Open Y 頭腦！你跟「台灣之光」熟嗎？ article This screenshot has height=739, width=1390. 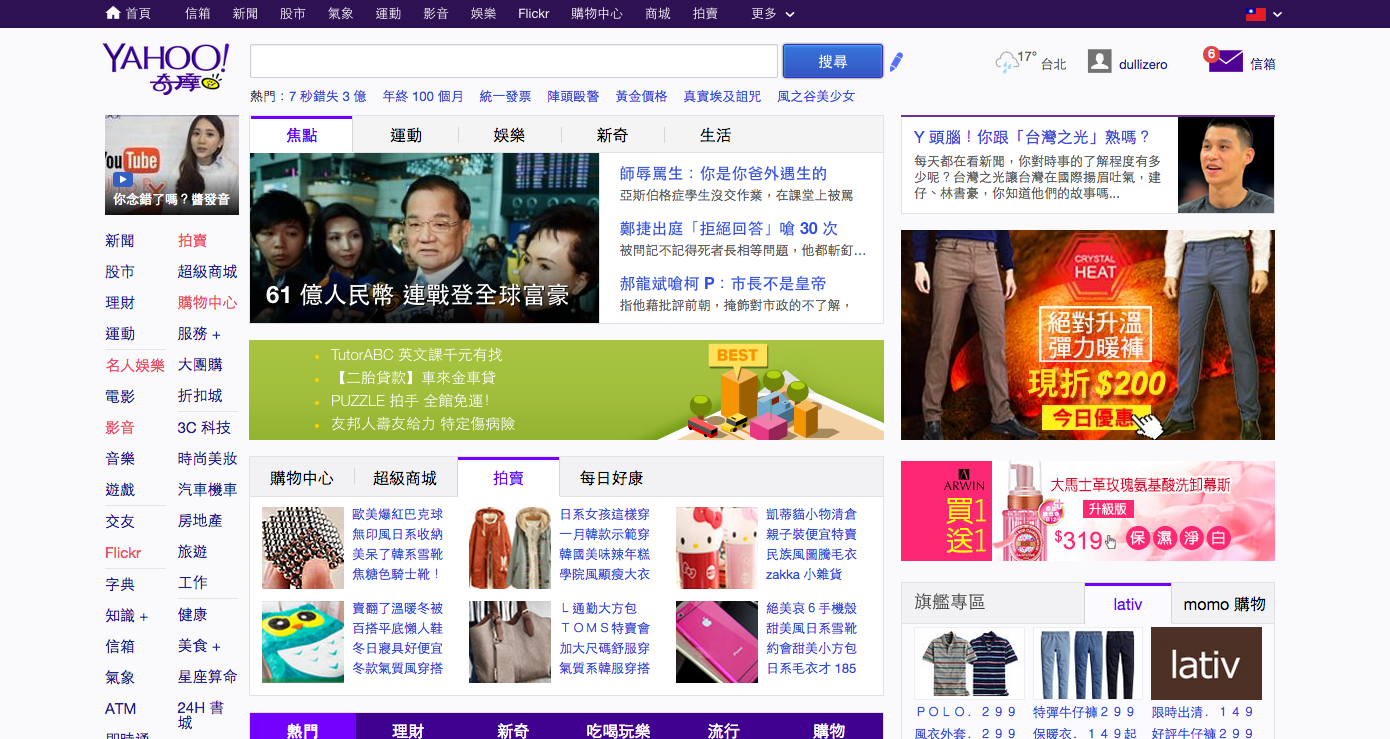coord(1032,137)
